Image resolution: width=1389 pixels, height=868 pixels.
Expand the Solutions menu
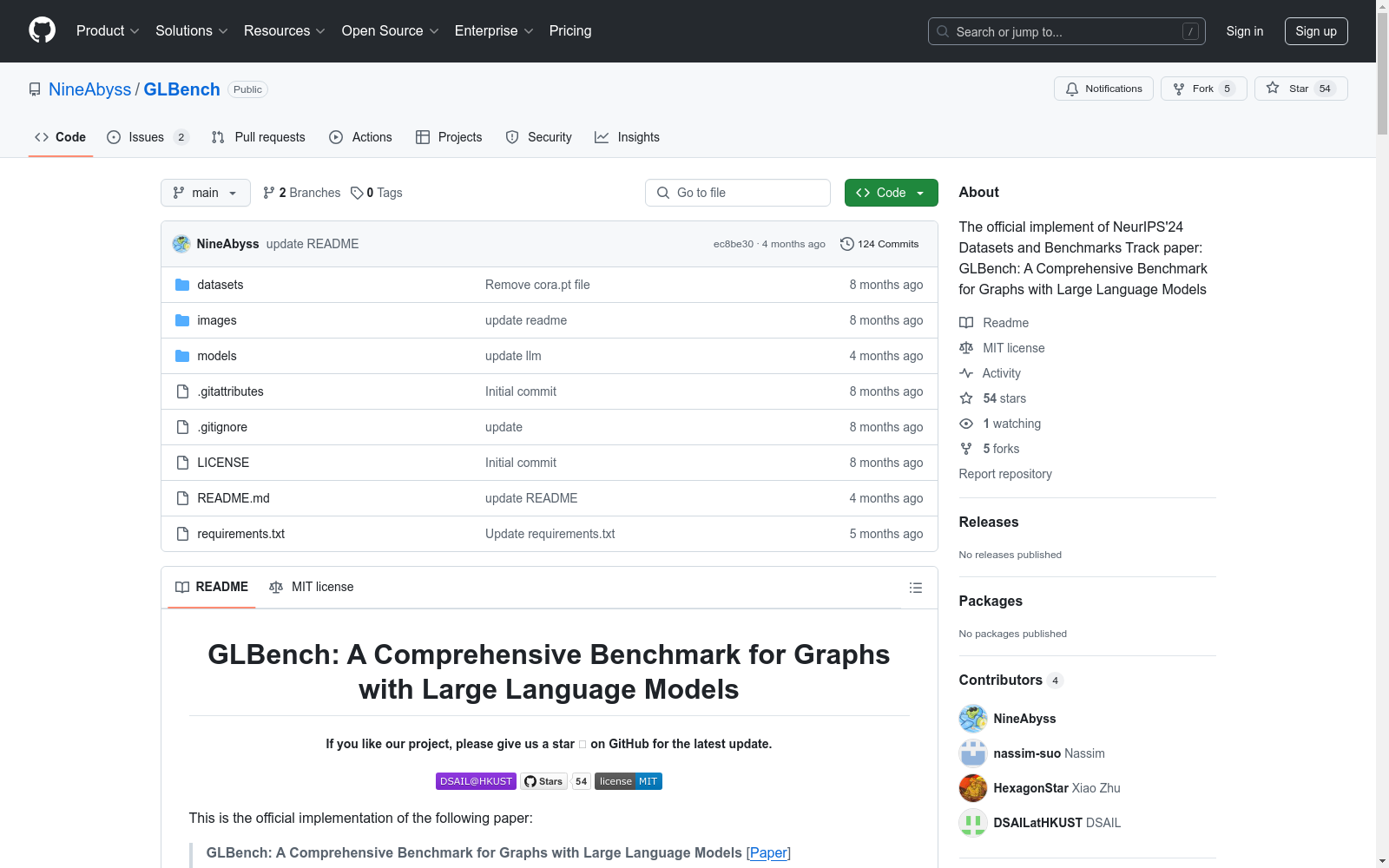click(192, 31)
